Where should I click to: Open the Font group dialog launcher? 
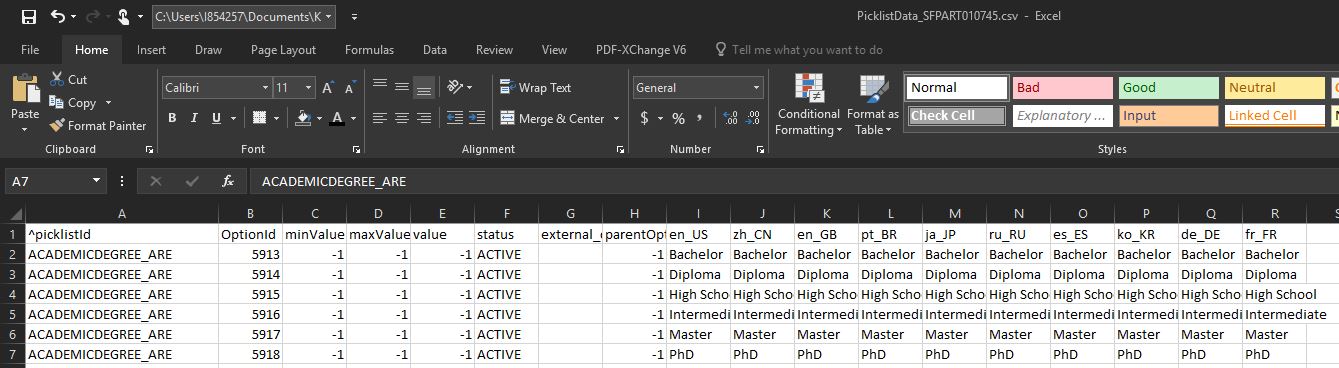(x=357, y=149)
